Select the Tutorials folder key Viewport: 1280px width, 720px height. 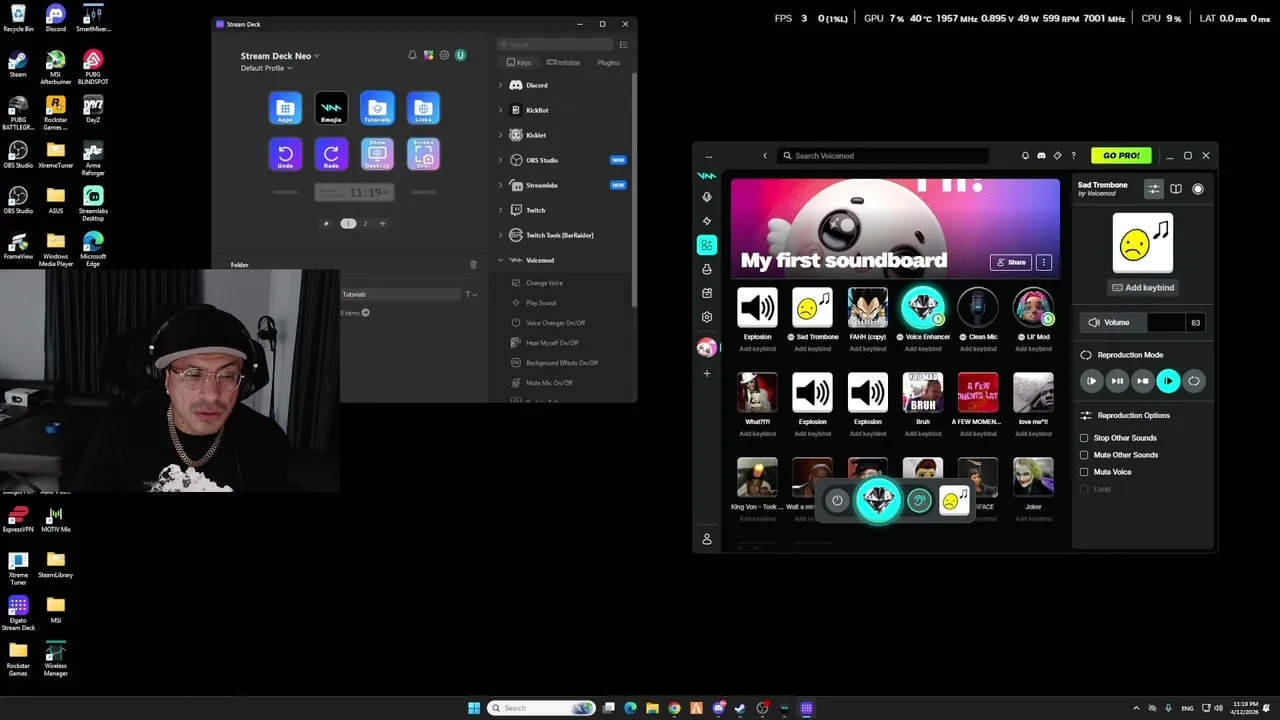point(377,108)
